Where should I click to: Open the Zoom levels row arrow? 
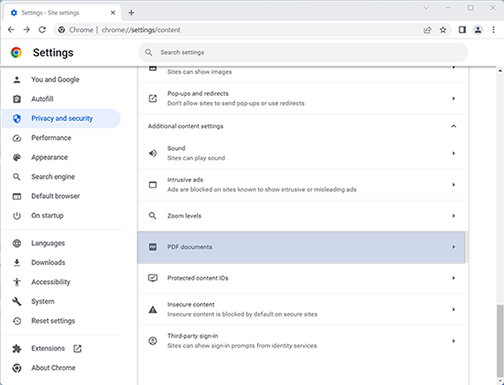(x=453, y=216)
